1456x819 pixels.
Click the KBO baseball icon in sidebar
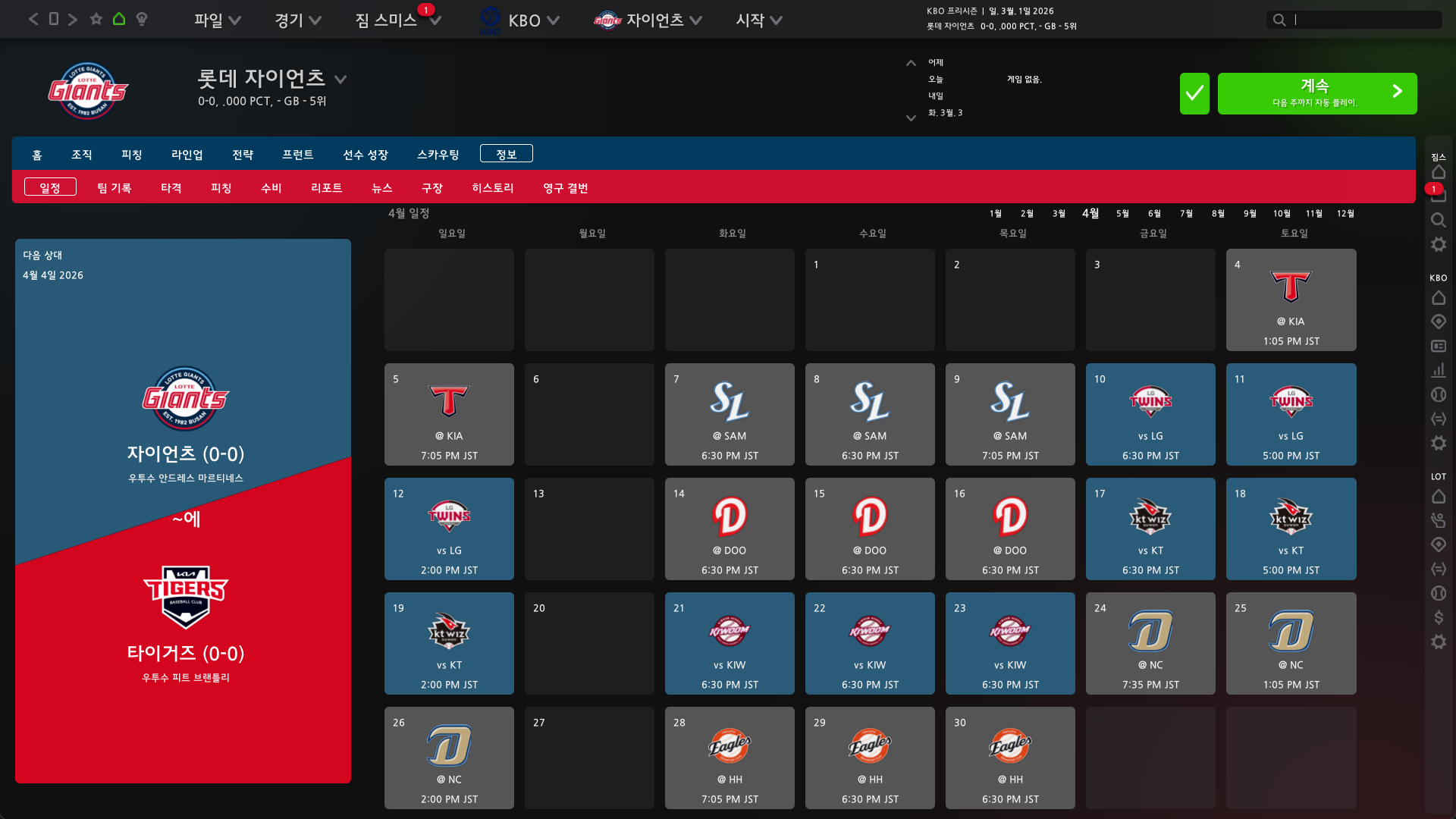pyautogui.click(x=1438, y=394)
